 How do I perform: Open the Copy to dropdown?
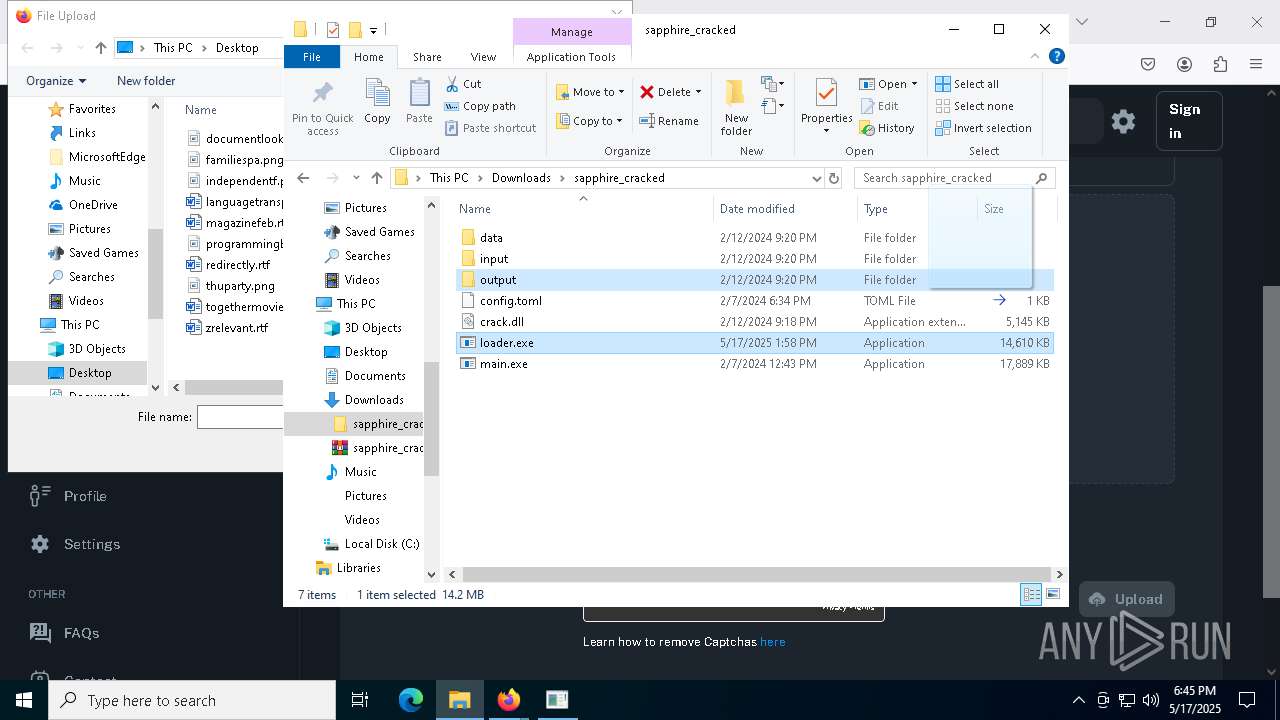pos(590,121)
